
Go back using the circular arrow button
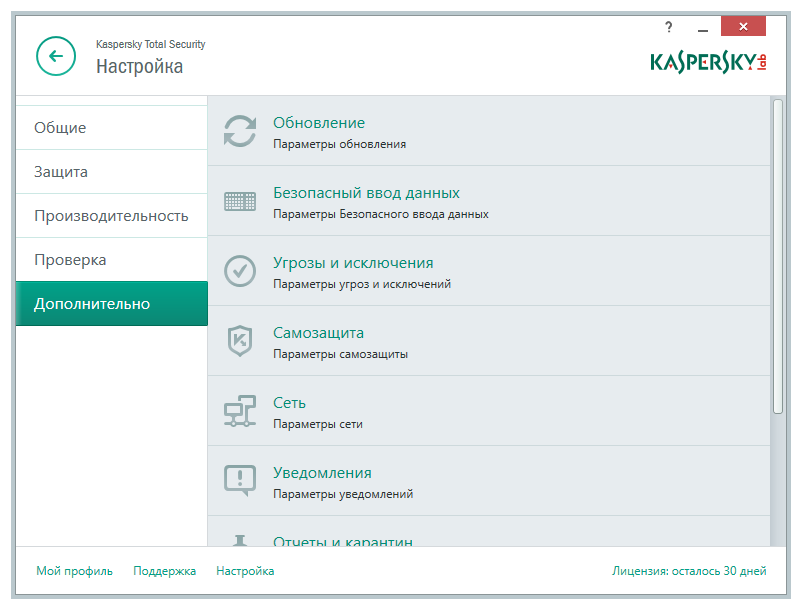point(56,56)
